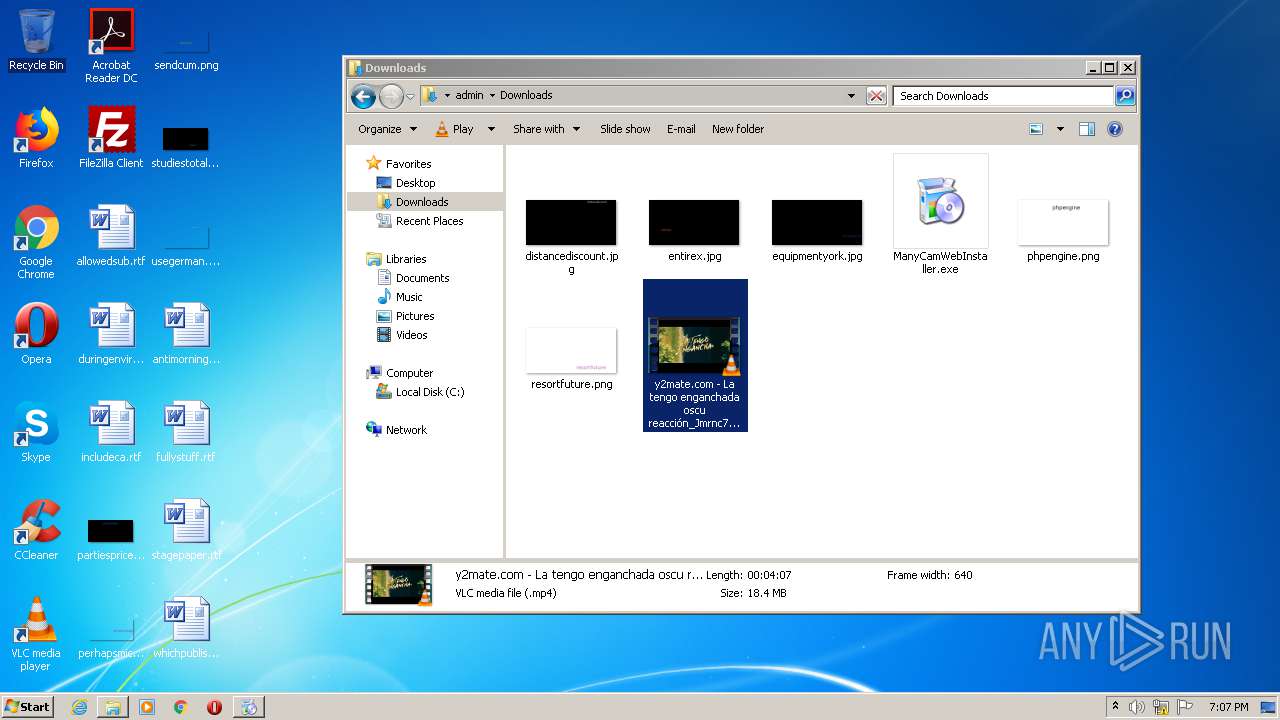Viewport: 1280px width, 720px height.
Task: Click the Explorer Forward arrow button
Action: 391,96
